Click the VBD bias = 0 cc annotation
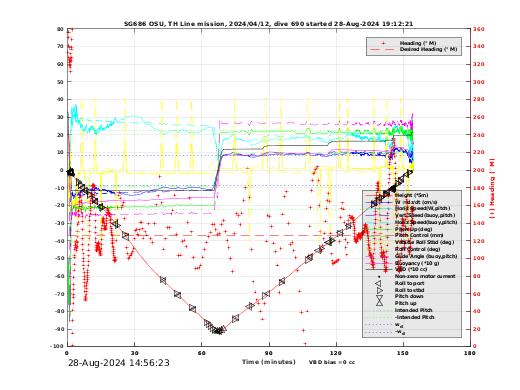 tap(332, 362)
